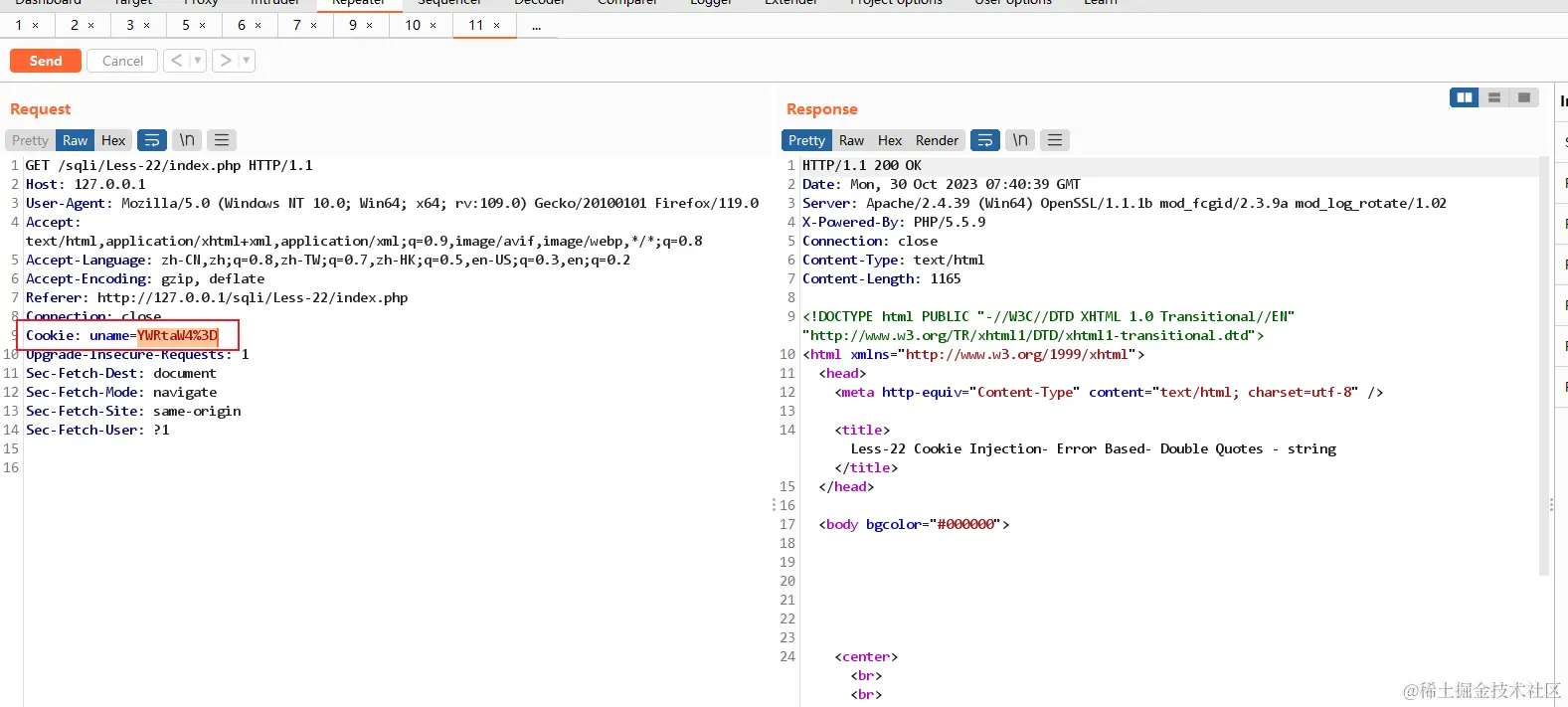Select Hex view in Request panel
Screen dimensions: 1568x707
[x=113, y=140]
